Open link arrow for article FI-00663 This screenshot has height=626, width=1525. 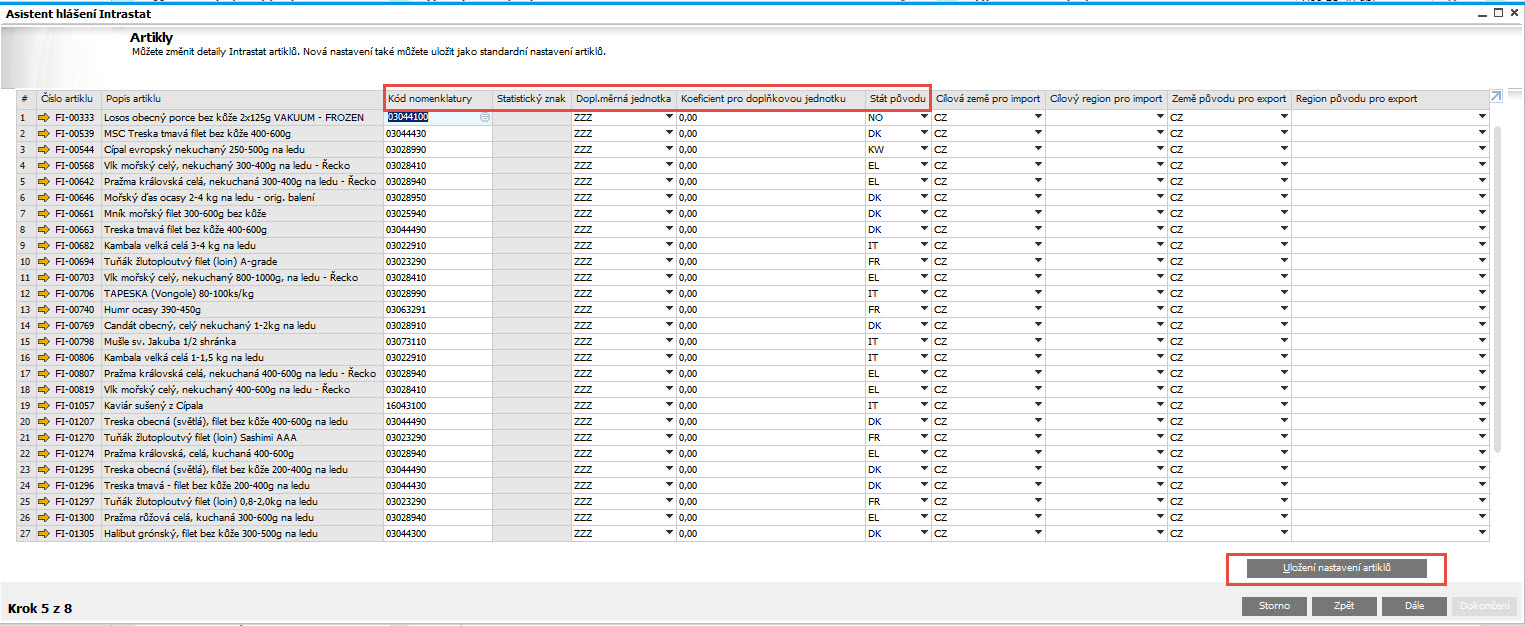point(45,229)
